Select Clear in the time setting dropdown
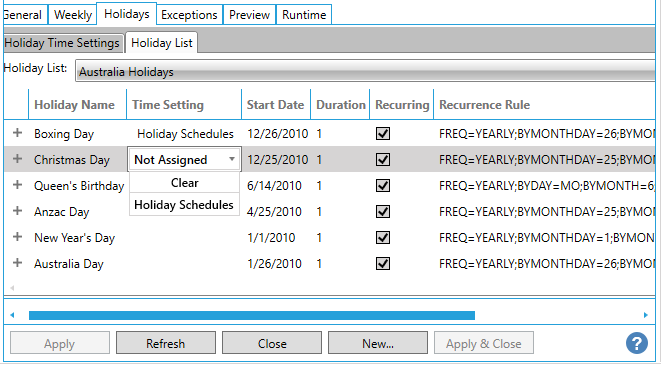 click(x=184, y=183)
